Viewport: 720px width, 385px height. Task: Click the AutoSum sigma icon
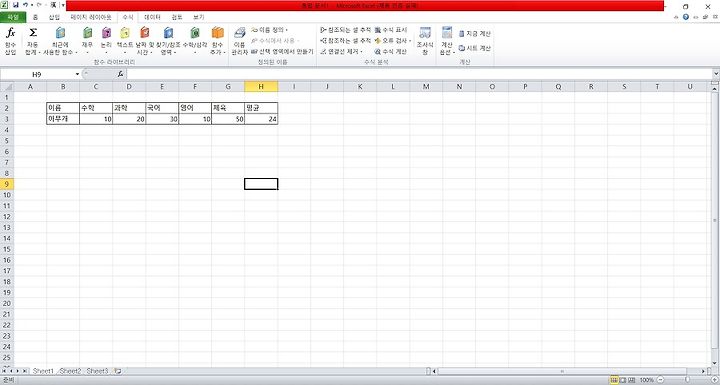[33, 33]
